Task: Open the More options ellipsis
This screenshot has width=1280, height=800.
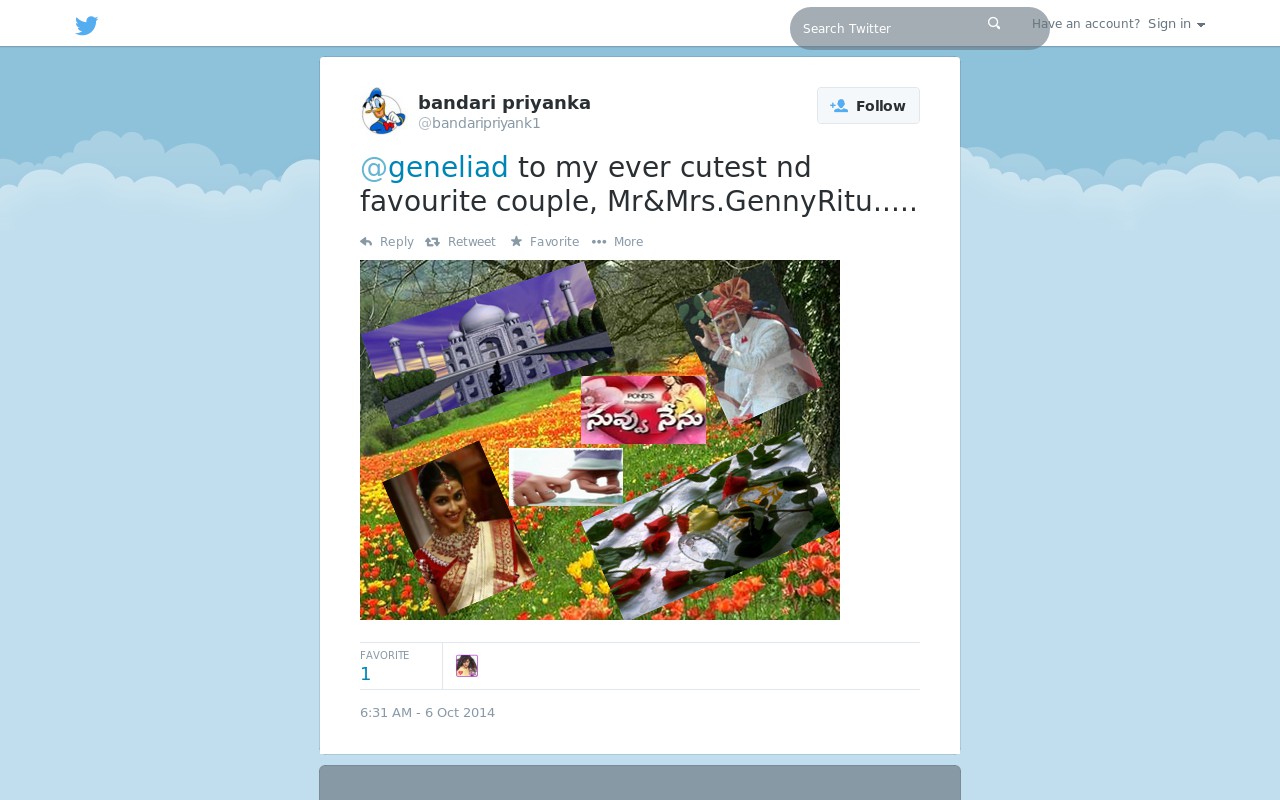Action: tap(599, 242)
